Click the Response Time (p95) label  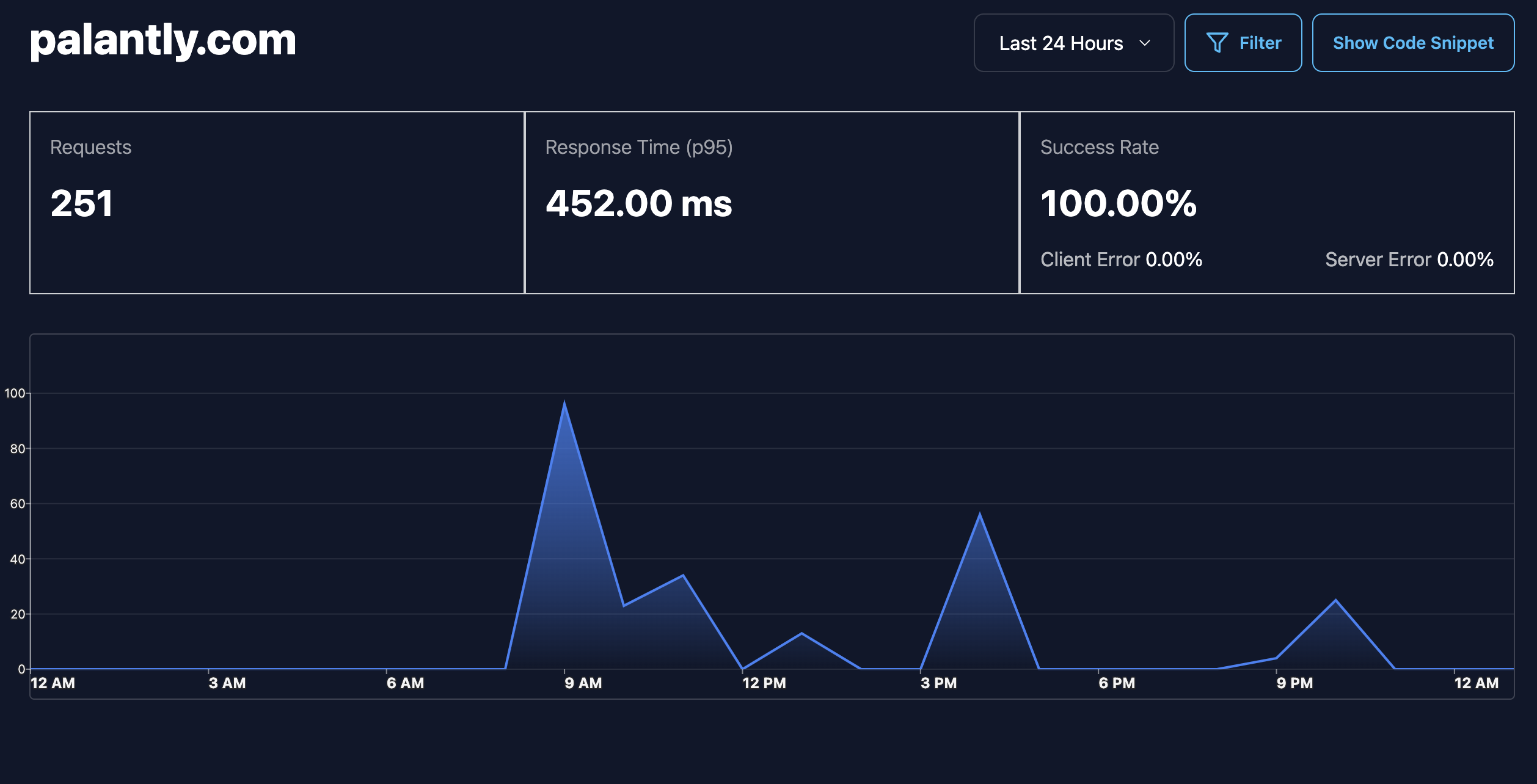click(x=639, y=147)
